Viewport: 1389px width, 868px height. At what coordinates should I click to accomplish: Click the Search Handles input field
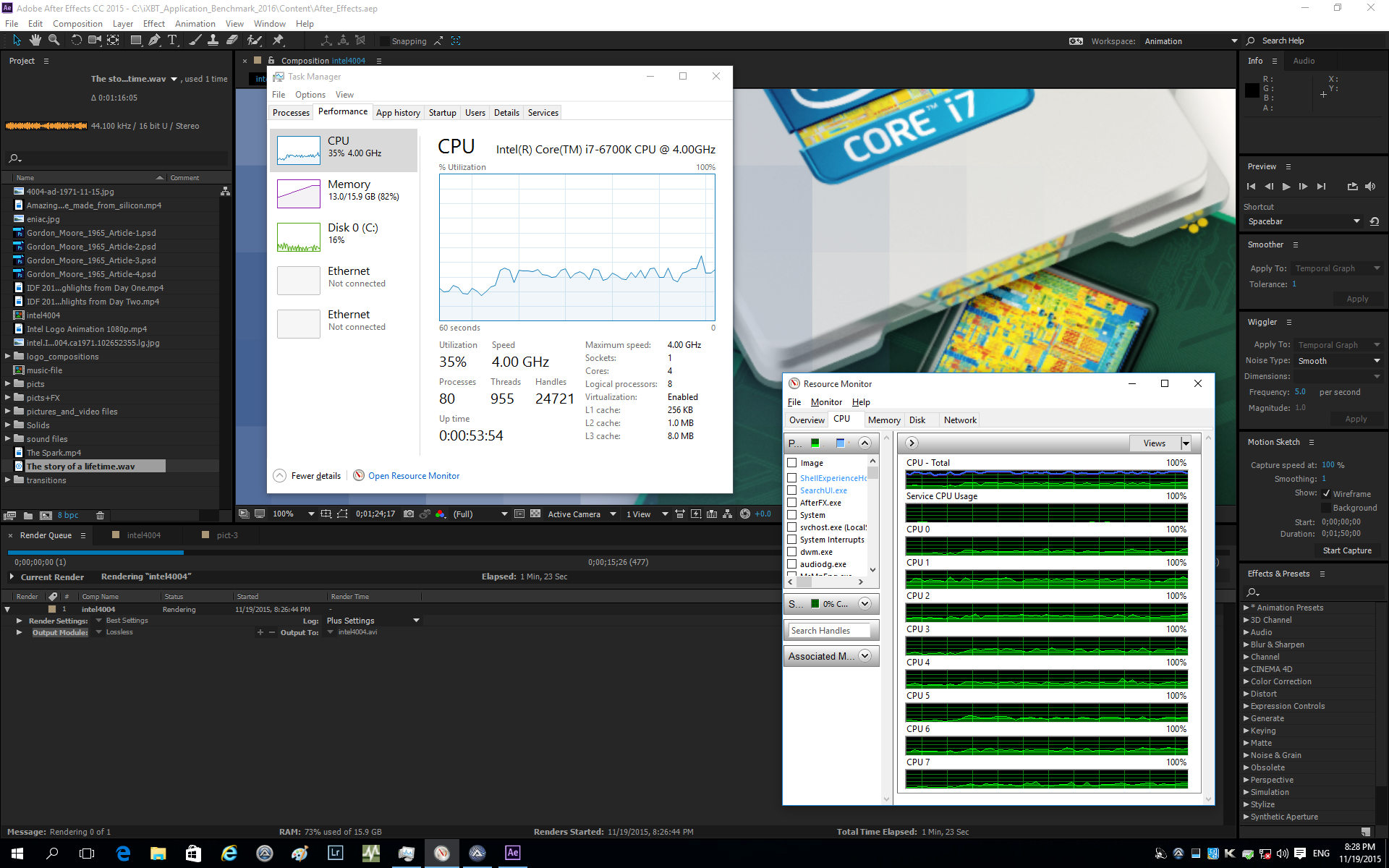click(x=830, y=631)
